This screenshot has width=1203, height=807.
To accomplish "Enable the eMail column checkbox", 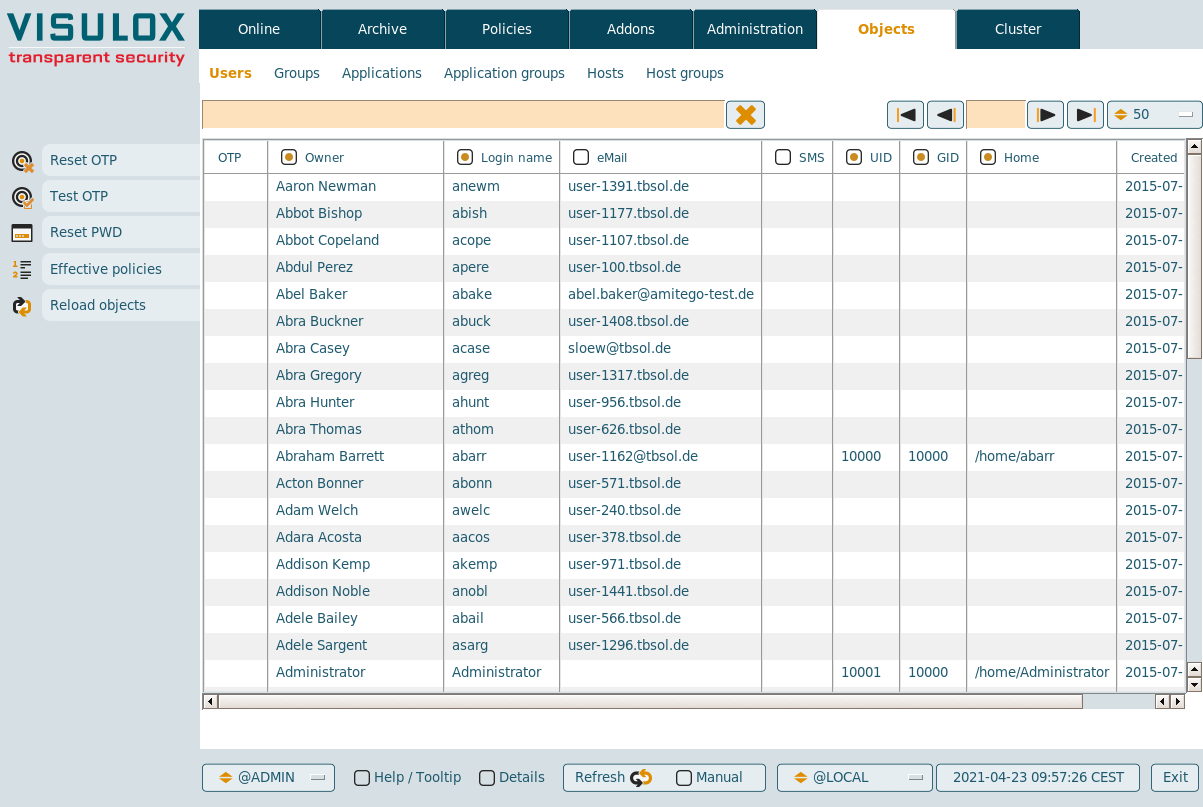I will [581, 157].
